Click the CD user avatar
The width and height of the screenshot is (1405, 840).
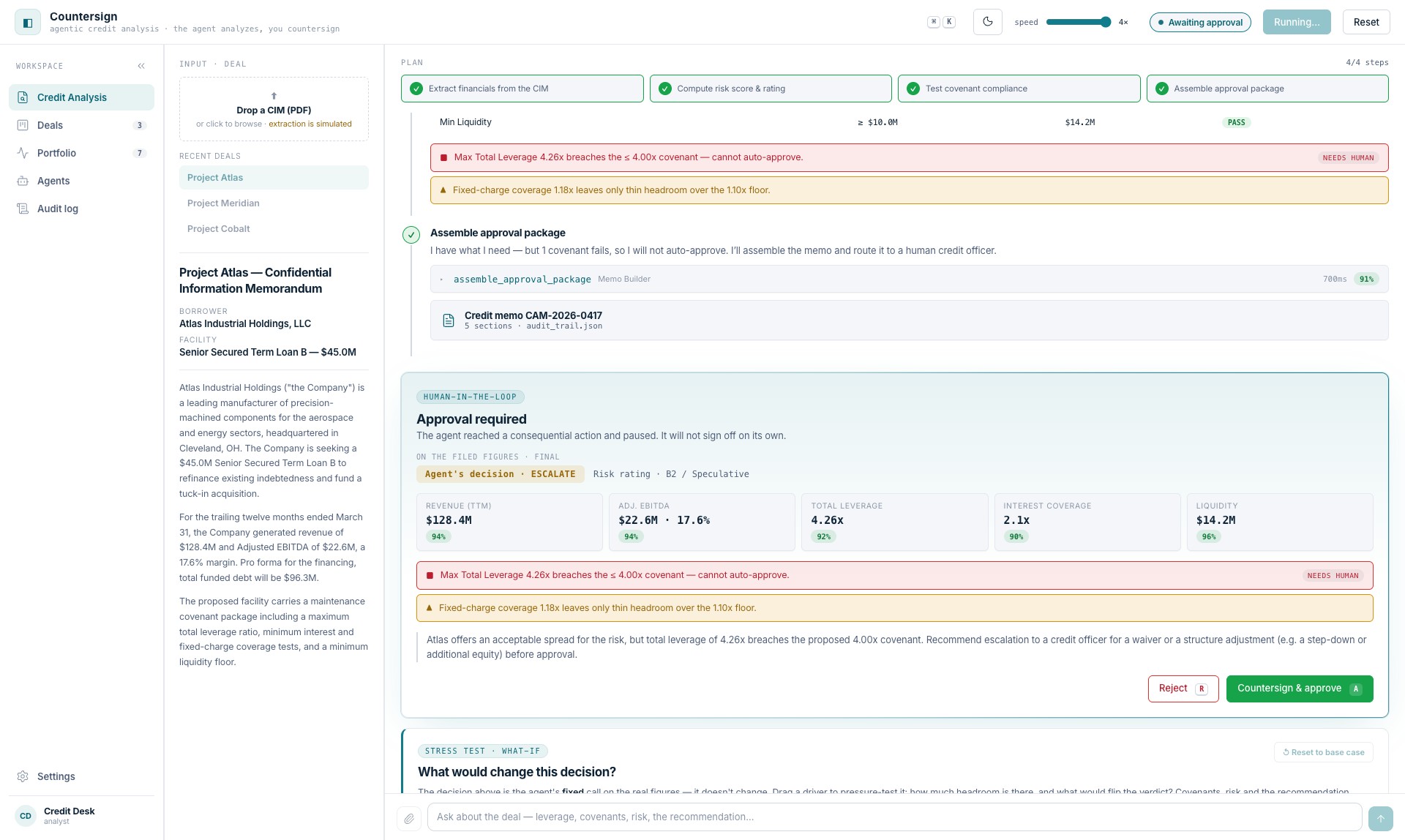26,816
